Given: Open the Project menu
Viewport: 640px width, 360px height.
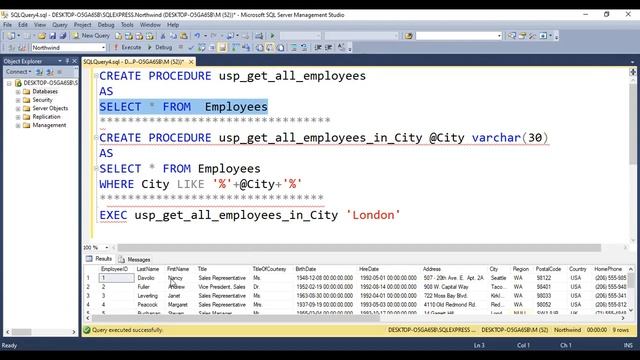Looking at the screenshot, I should pos(82,25).
